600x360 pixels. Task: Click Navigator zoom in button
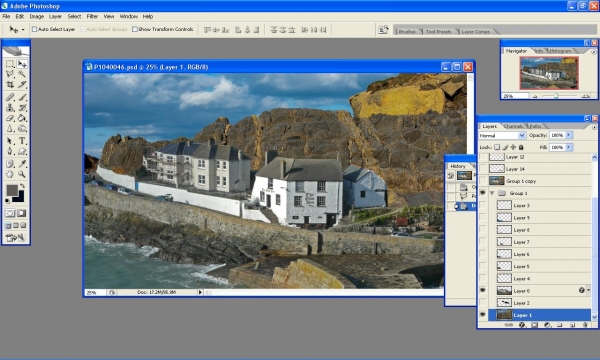[585, 96]
